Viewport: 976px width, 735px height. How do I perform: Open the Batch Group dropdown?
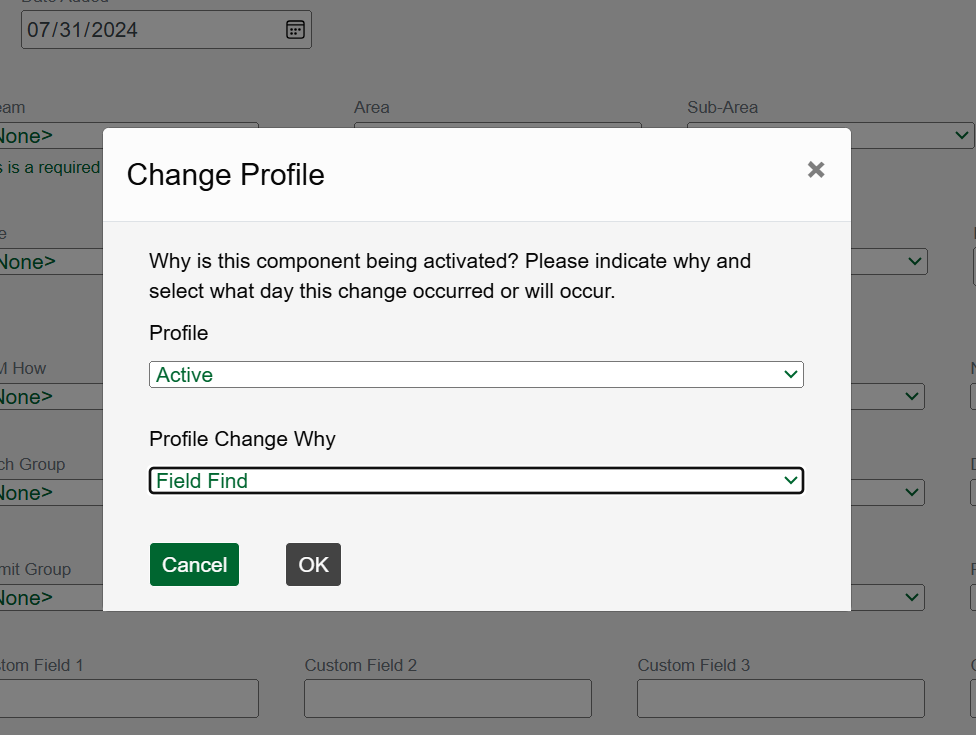click(x=51, y=492)
